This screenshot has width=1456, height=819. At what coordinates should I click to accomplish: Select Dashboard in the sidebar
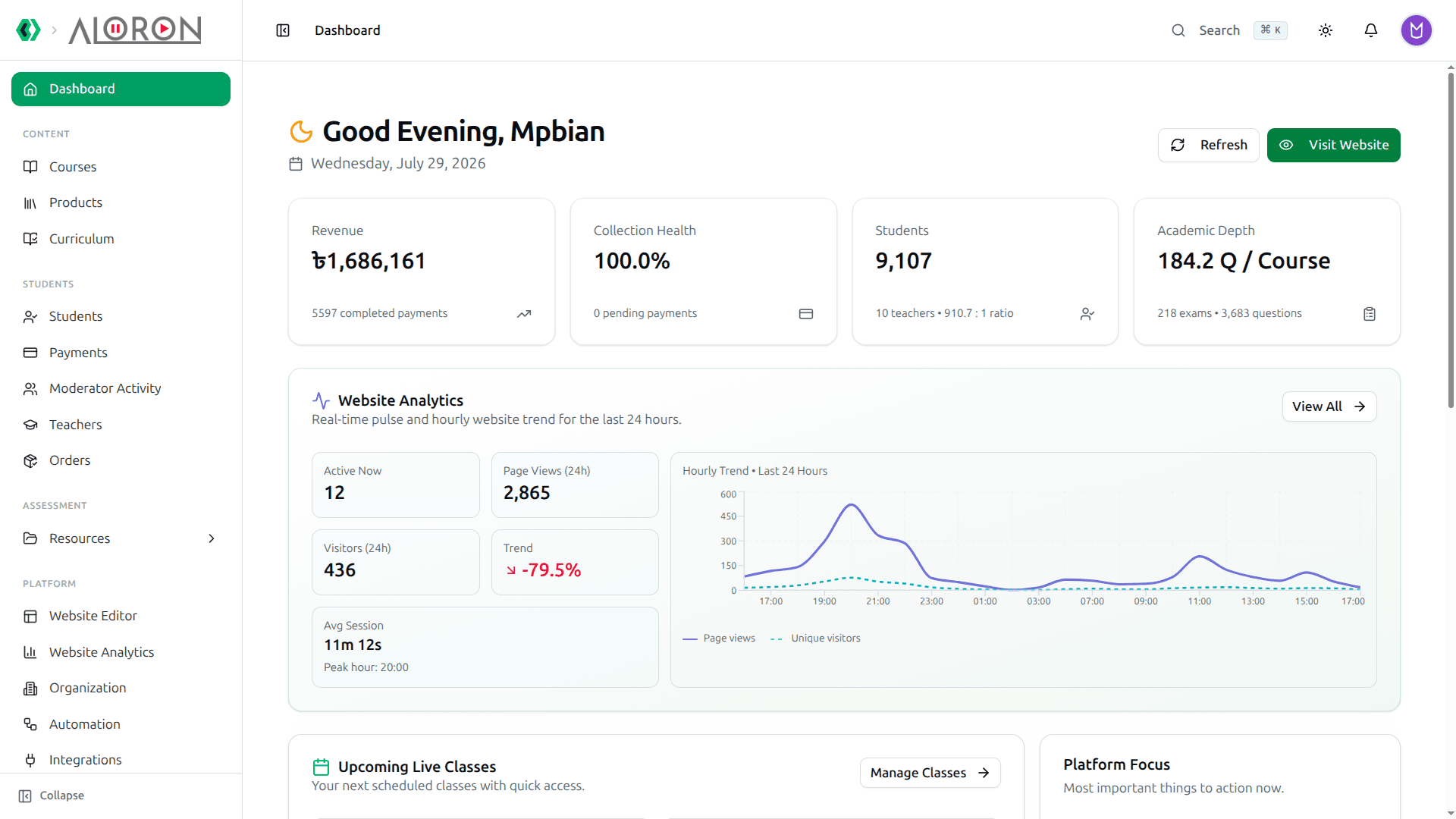point(121,89)
